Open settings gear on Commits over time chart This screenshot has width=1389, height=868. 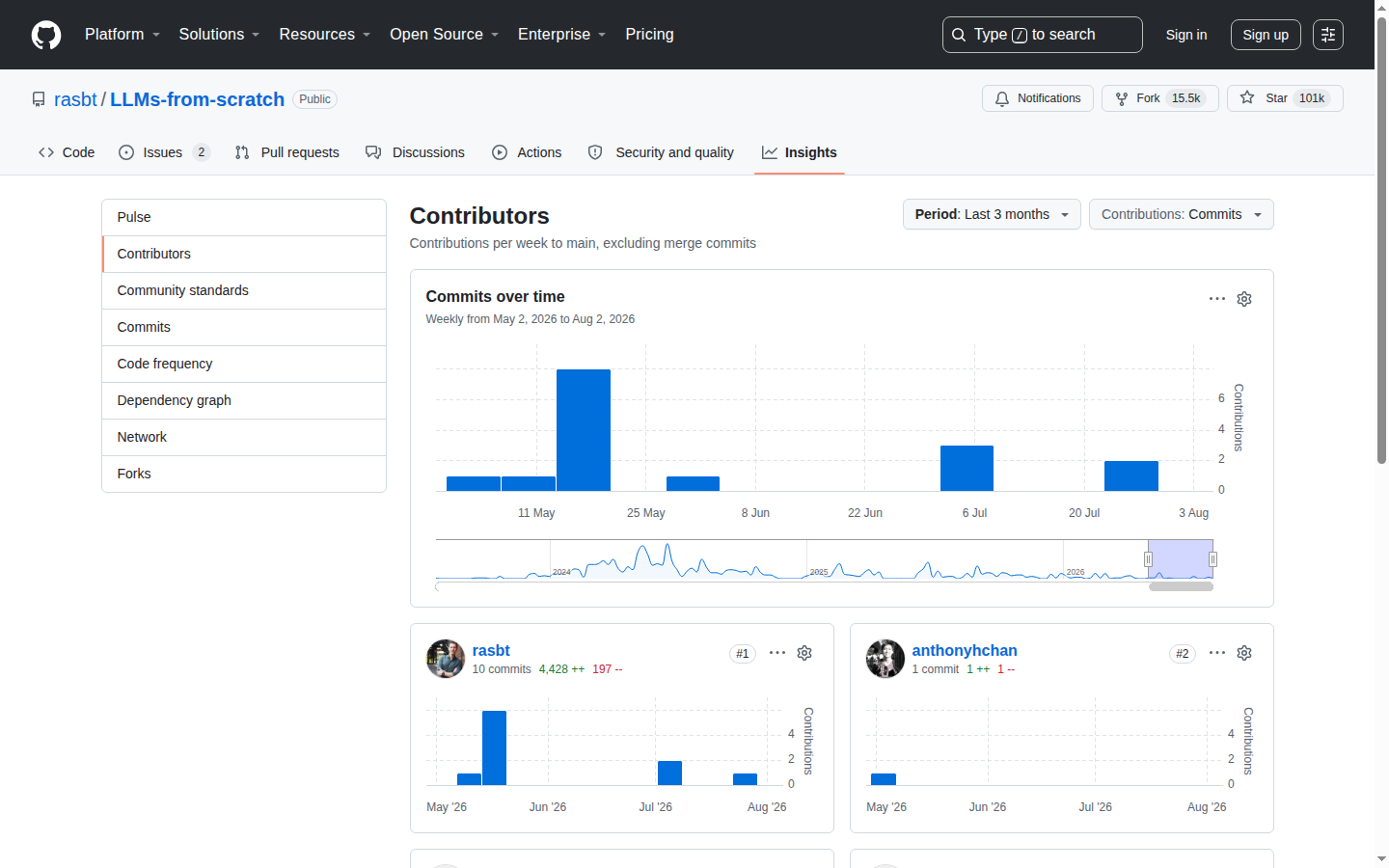[1244, 299]
